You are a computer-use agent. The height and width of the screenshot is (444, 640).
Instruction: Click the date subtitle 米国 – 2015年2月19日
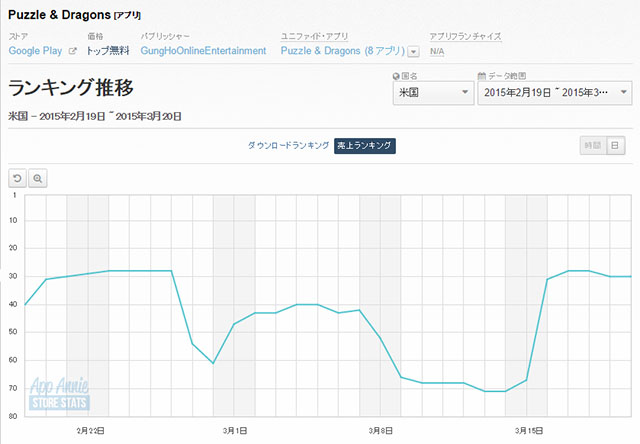tap(95, 116)
